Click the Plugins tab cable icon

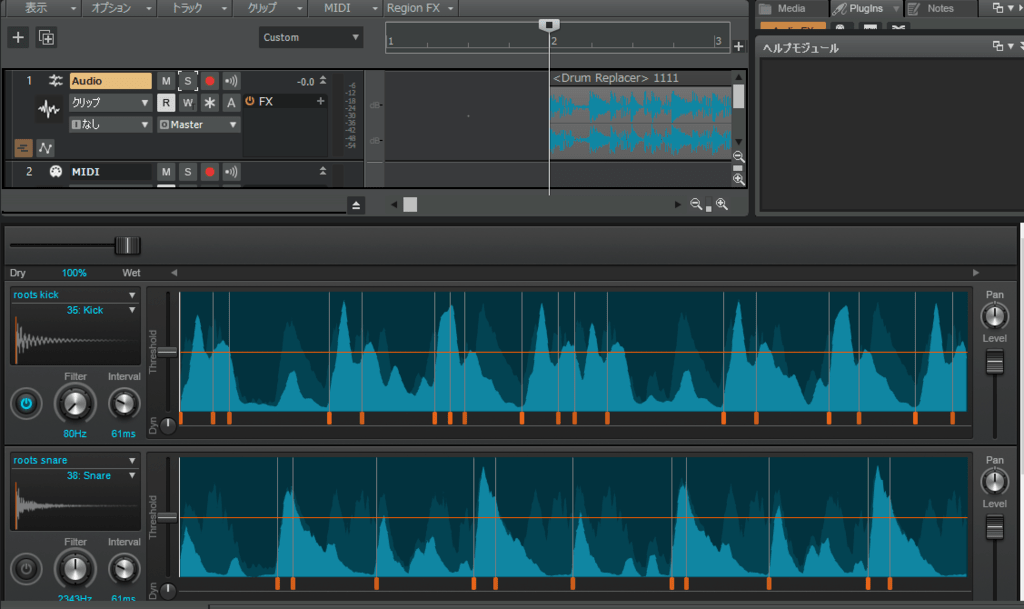pyautogui.click(x=839, y=8)
